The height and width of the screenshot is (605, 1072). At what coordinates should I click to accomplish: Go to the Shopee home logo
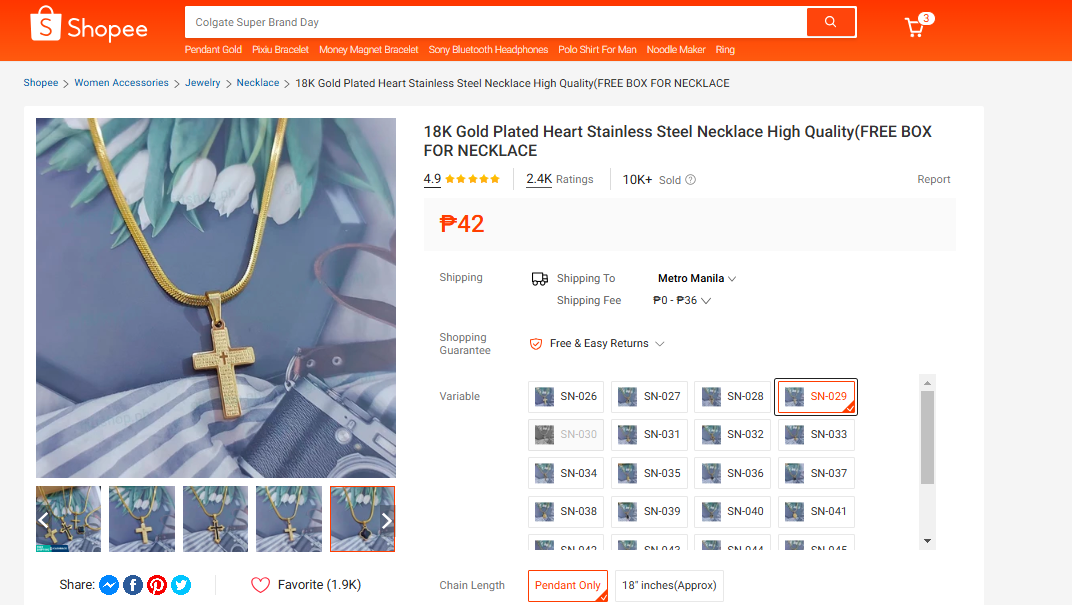(x=89, y=26)
